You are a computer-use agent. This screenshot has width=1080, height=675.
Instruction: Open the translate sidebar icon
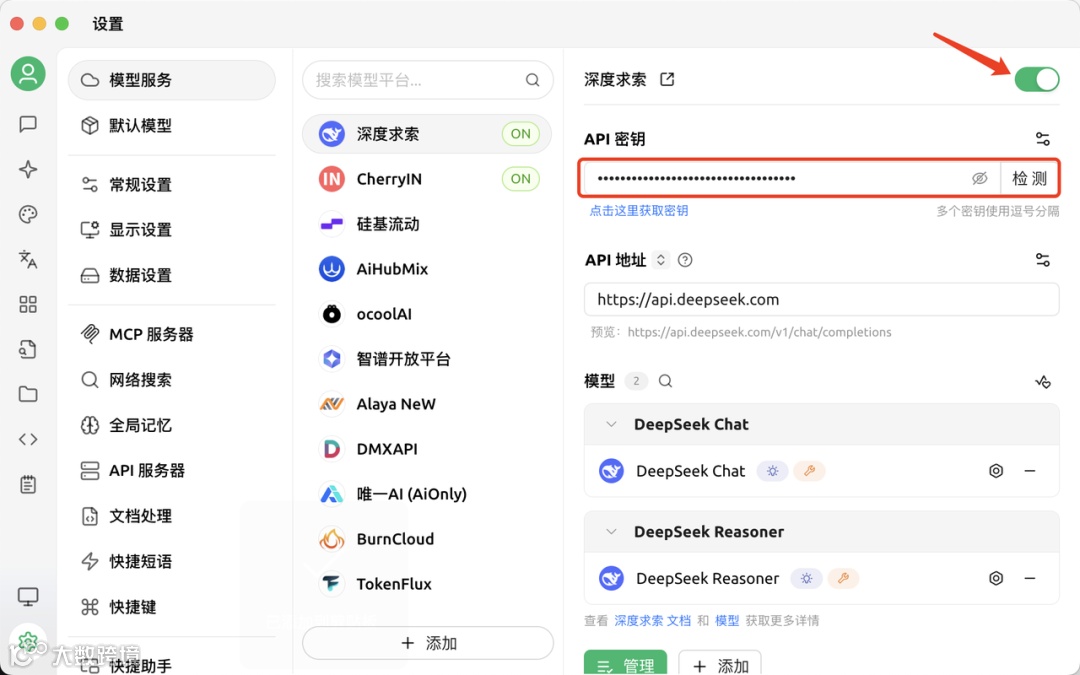click(x=28, y=259)
